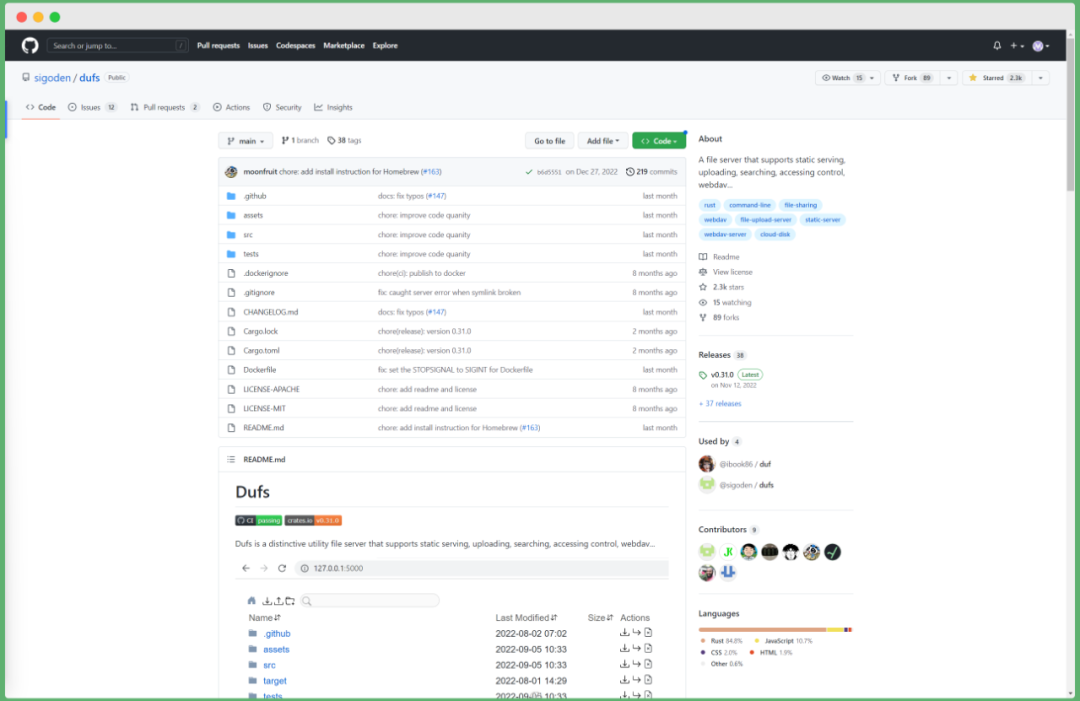Screen dimensions: 1080x701
Task: Click the crates.io version badge
Action: point(313,521)
